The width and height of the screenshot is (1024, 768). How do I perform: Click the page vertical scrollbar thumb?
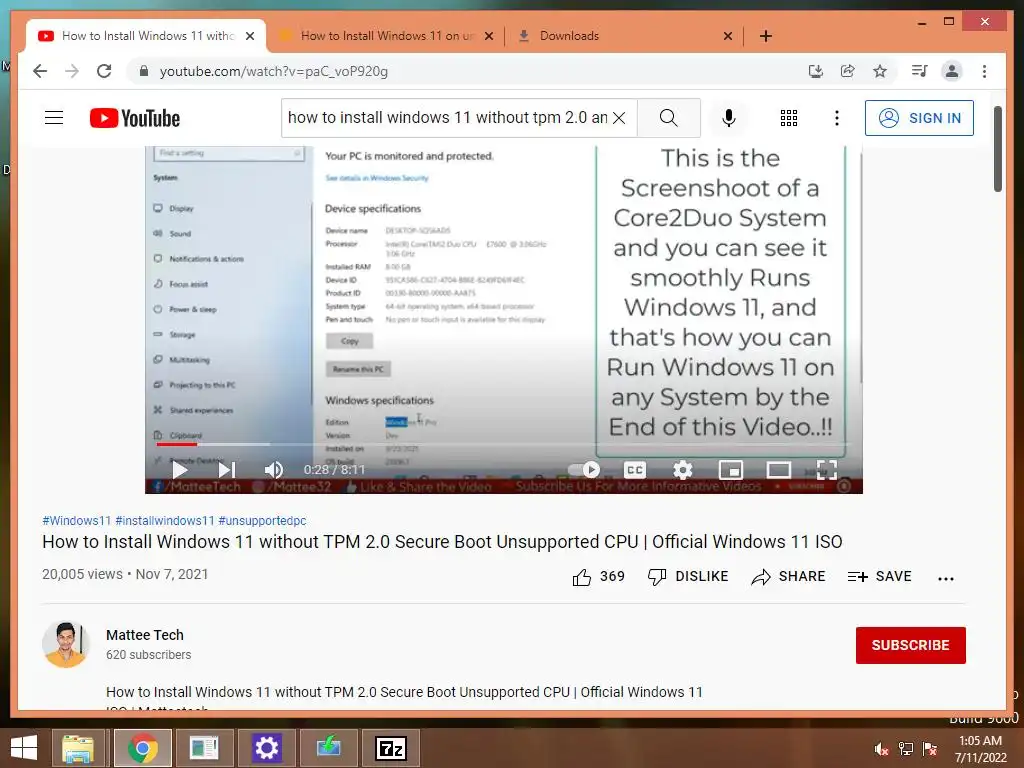[x=997, y=149]
